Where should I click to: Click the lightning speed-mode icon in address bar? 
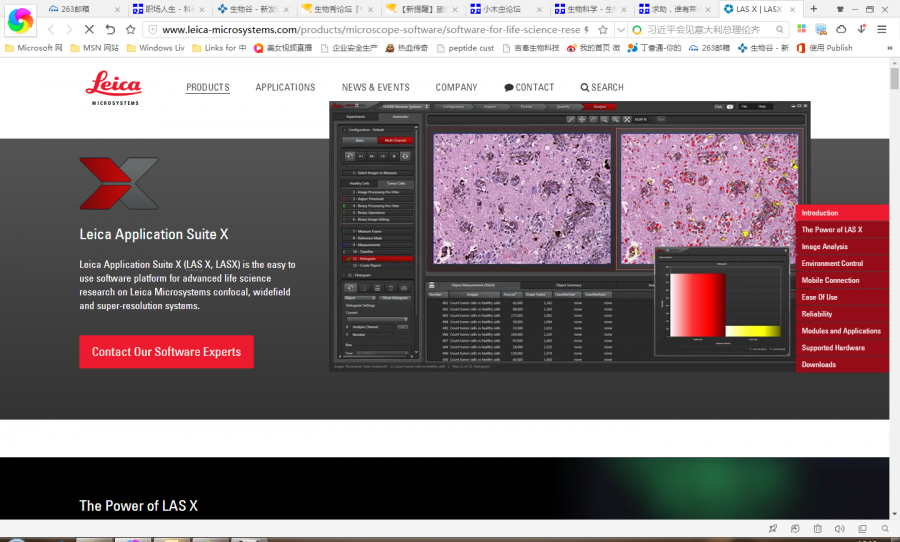[587, 29]
